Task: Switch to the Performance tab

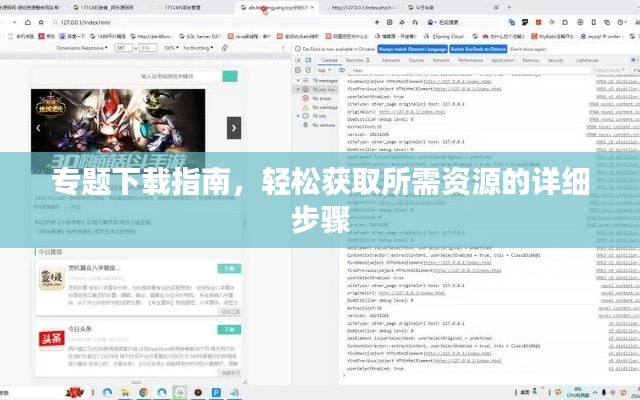Action: coord(470,60)
